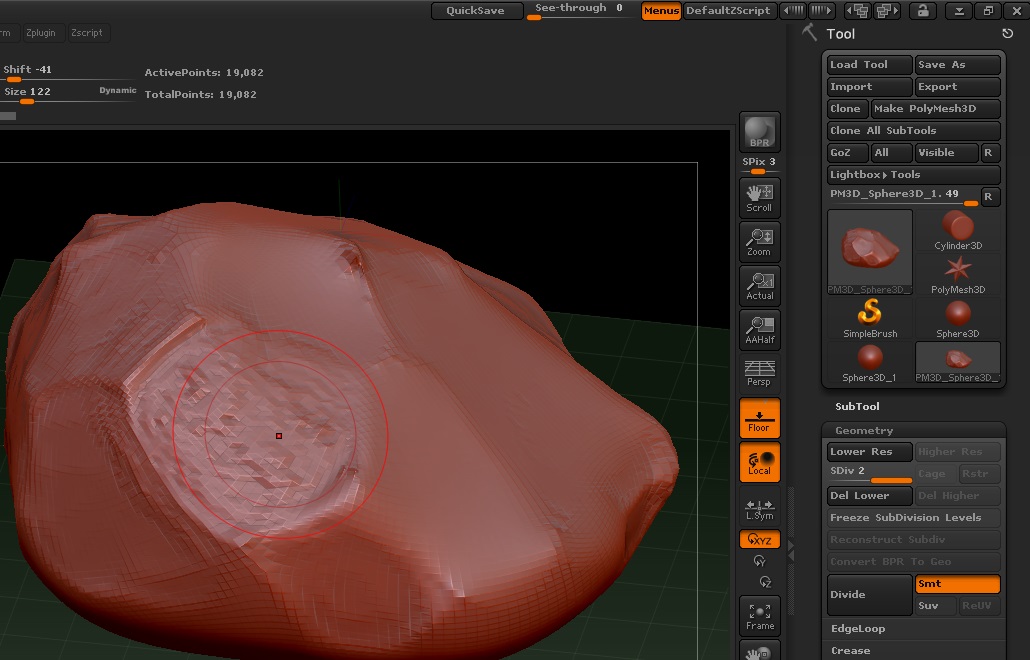Open the Zplugin menu

pos(41,33)
